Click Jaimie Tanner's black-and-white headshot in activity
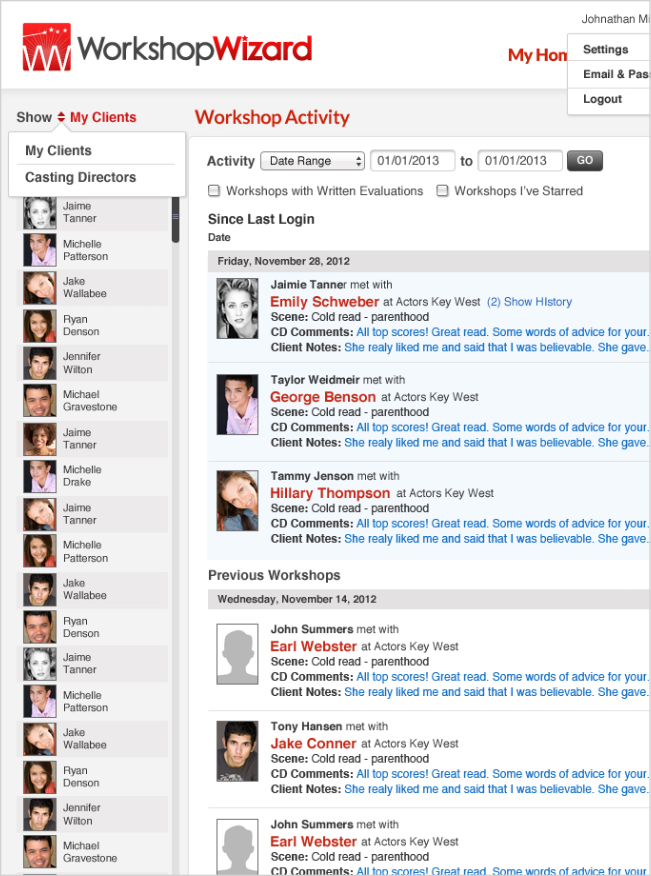The image size is (651, 876). click(x=237, y=309)
